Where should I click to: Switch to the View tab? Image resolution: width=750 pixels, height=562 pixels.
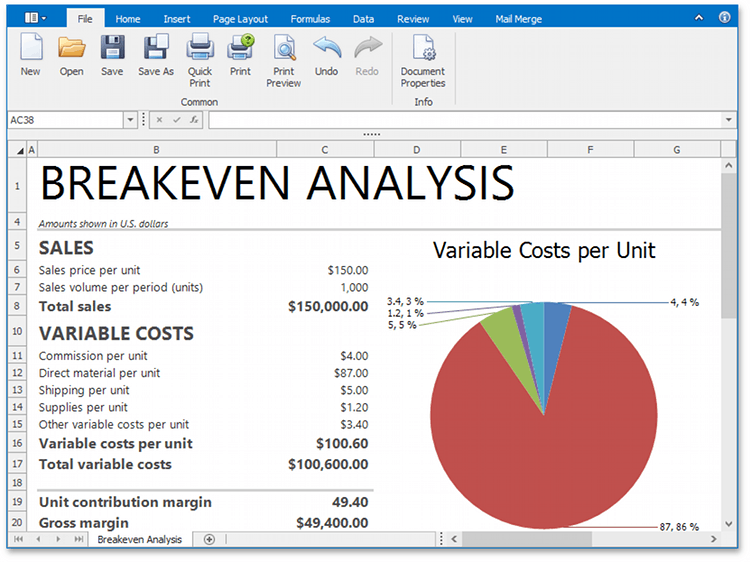point(462,19)
